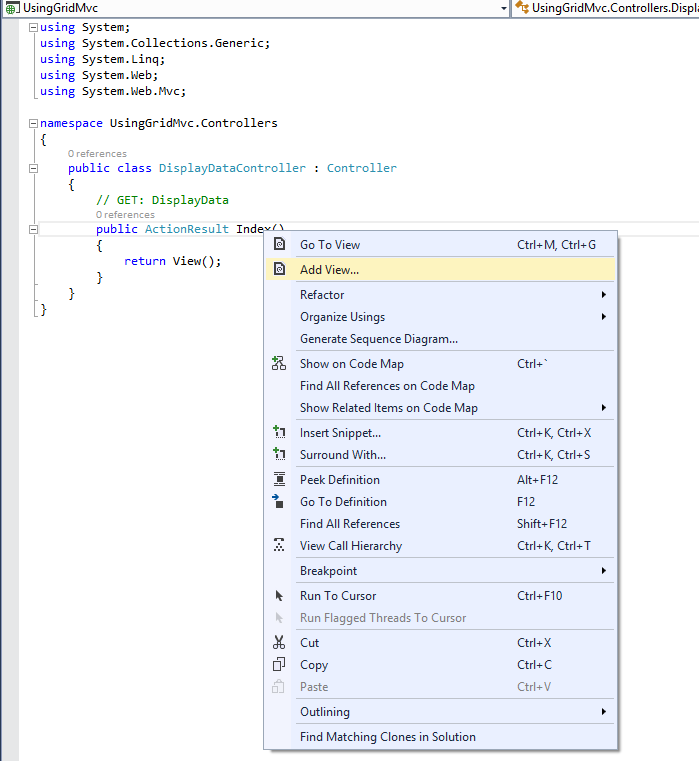The width and height of the screenshot is (699, 761).
Task: Collapse the using directives block
Action: 33,28
